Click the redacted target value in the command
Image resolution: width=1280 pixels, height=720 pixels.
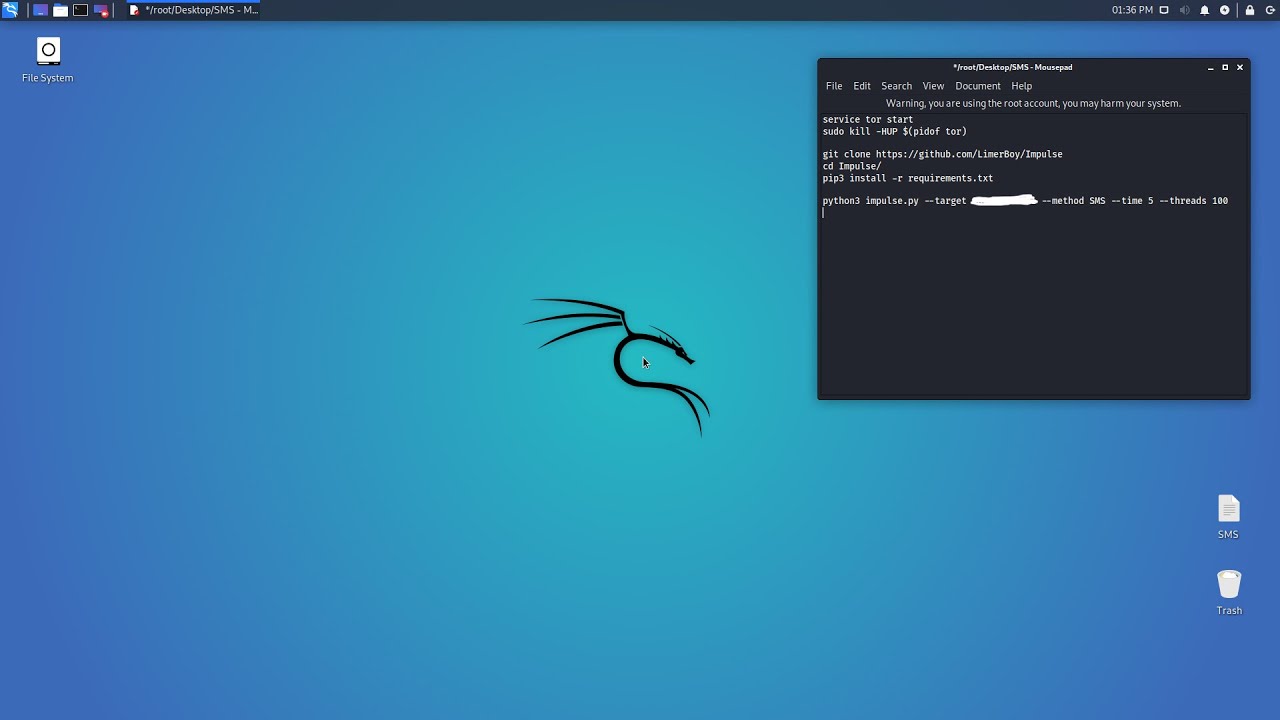click(x=1004, y=201)
